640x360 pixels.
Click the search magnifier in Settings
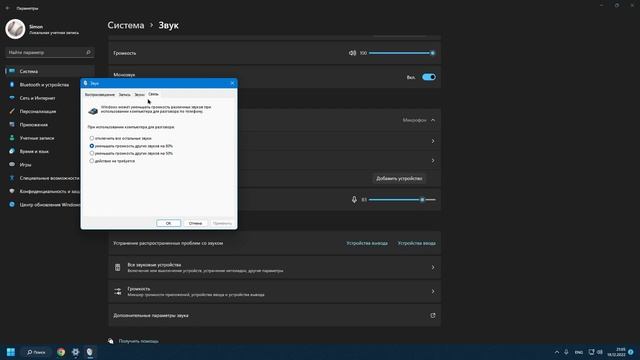tap(88, 52)
